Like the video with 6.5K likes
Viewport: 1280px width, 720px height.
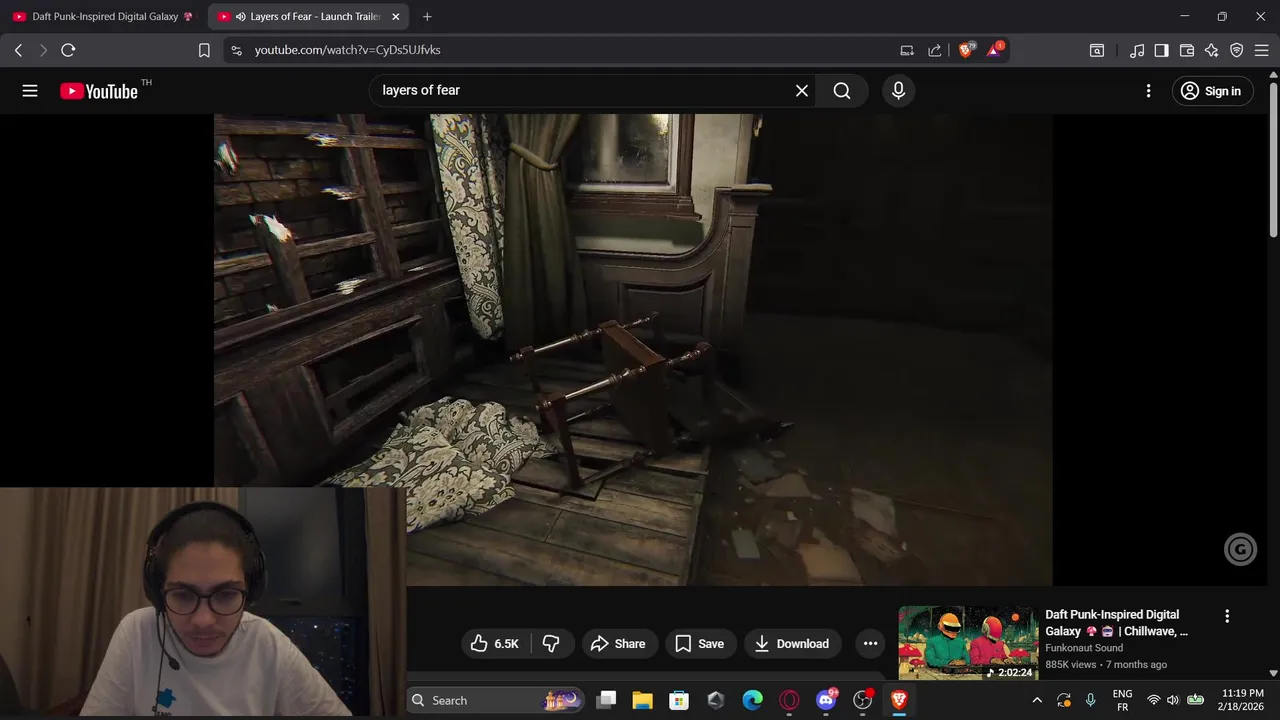[x=495, y=644]
